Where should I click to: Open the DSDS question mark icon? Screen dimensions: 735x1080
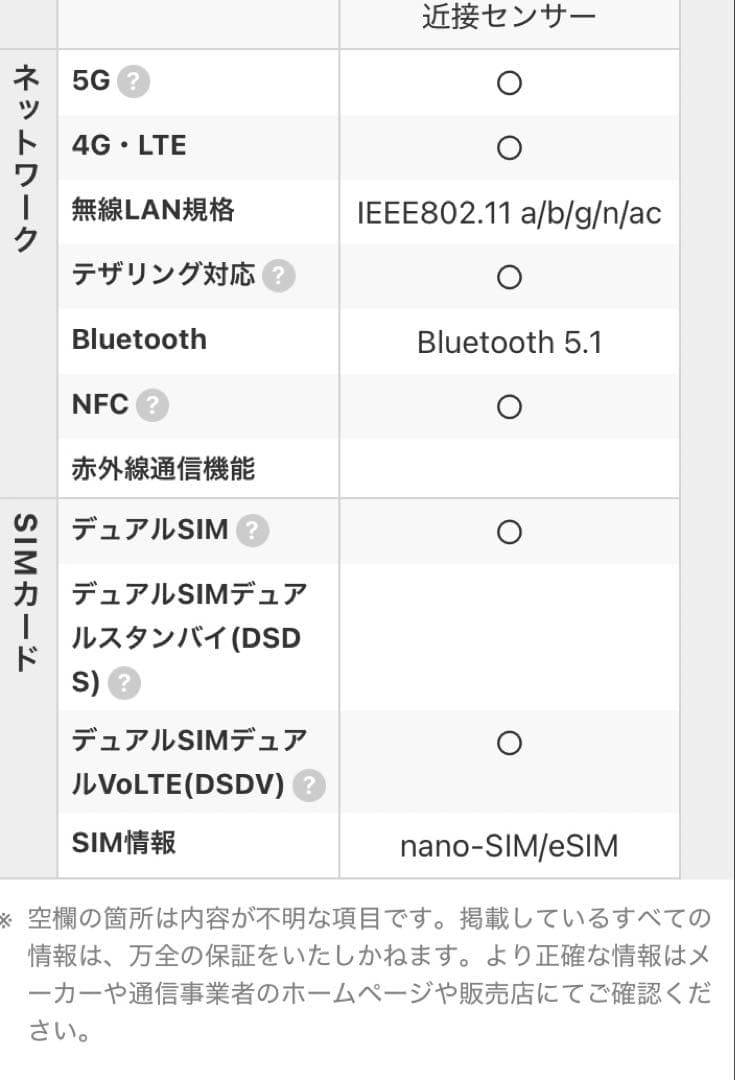click(124, 684)
